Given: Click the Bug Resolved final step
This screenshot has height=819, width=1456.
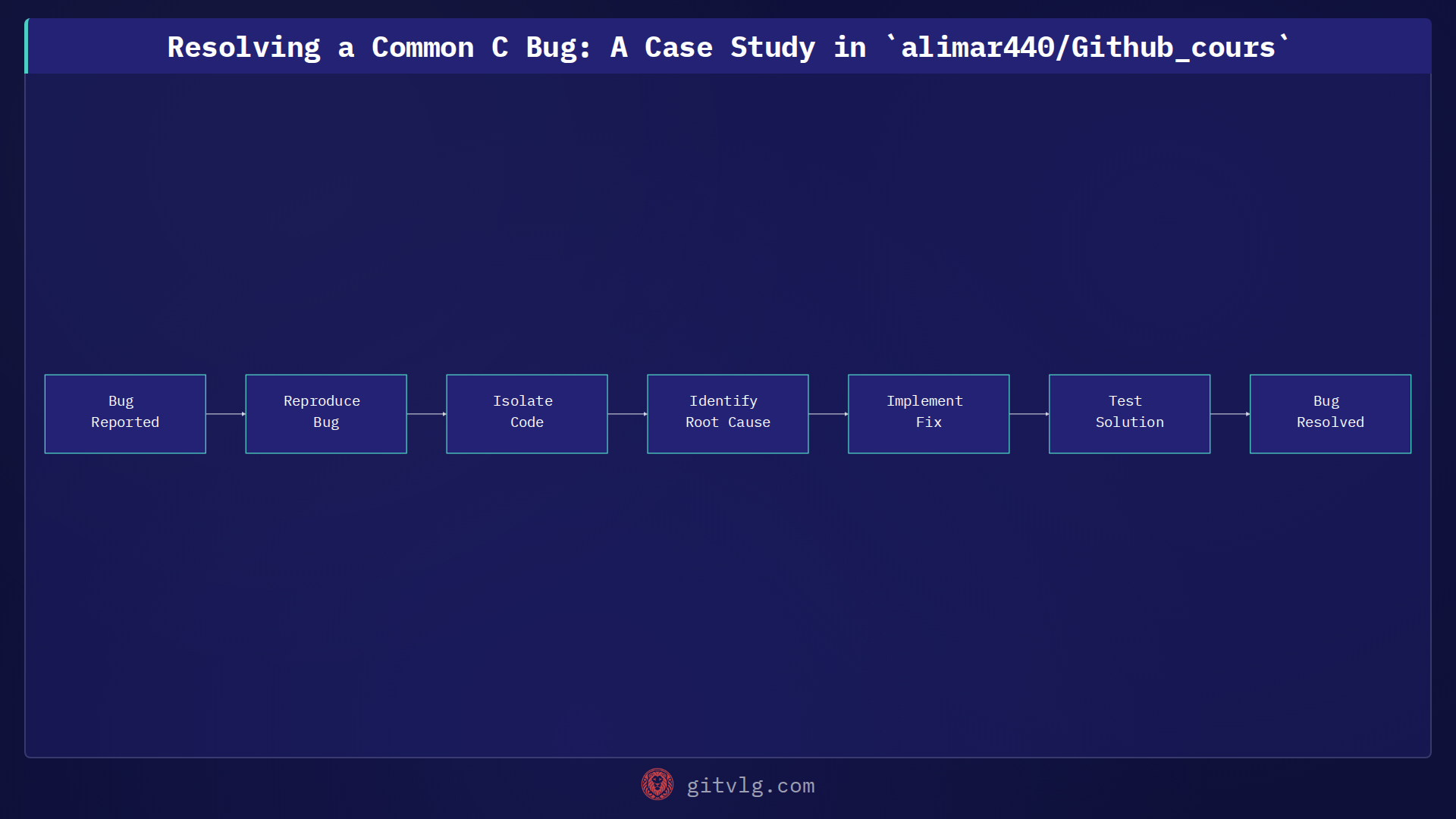Looking at the screenshot, I should tap(1331, 414).
